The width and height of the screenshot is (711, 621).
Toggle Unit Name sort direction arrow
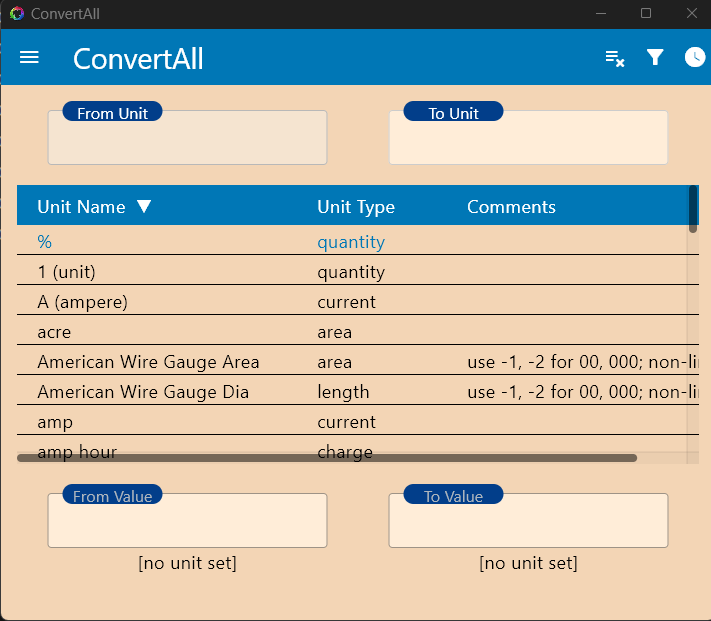click(144, 207)
